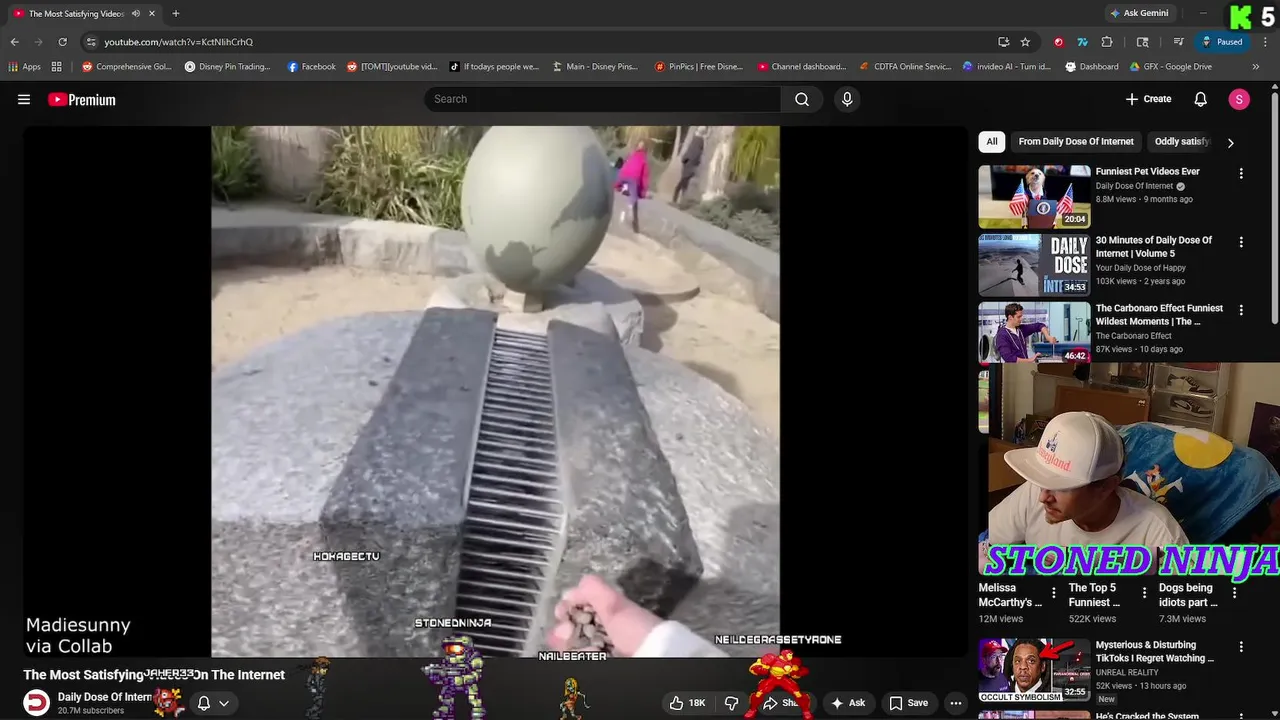Open options for 30 Minutes of Daily Dose
Viewport: 1280px width, 720px height.
(1241, 242)
